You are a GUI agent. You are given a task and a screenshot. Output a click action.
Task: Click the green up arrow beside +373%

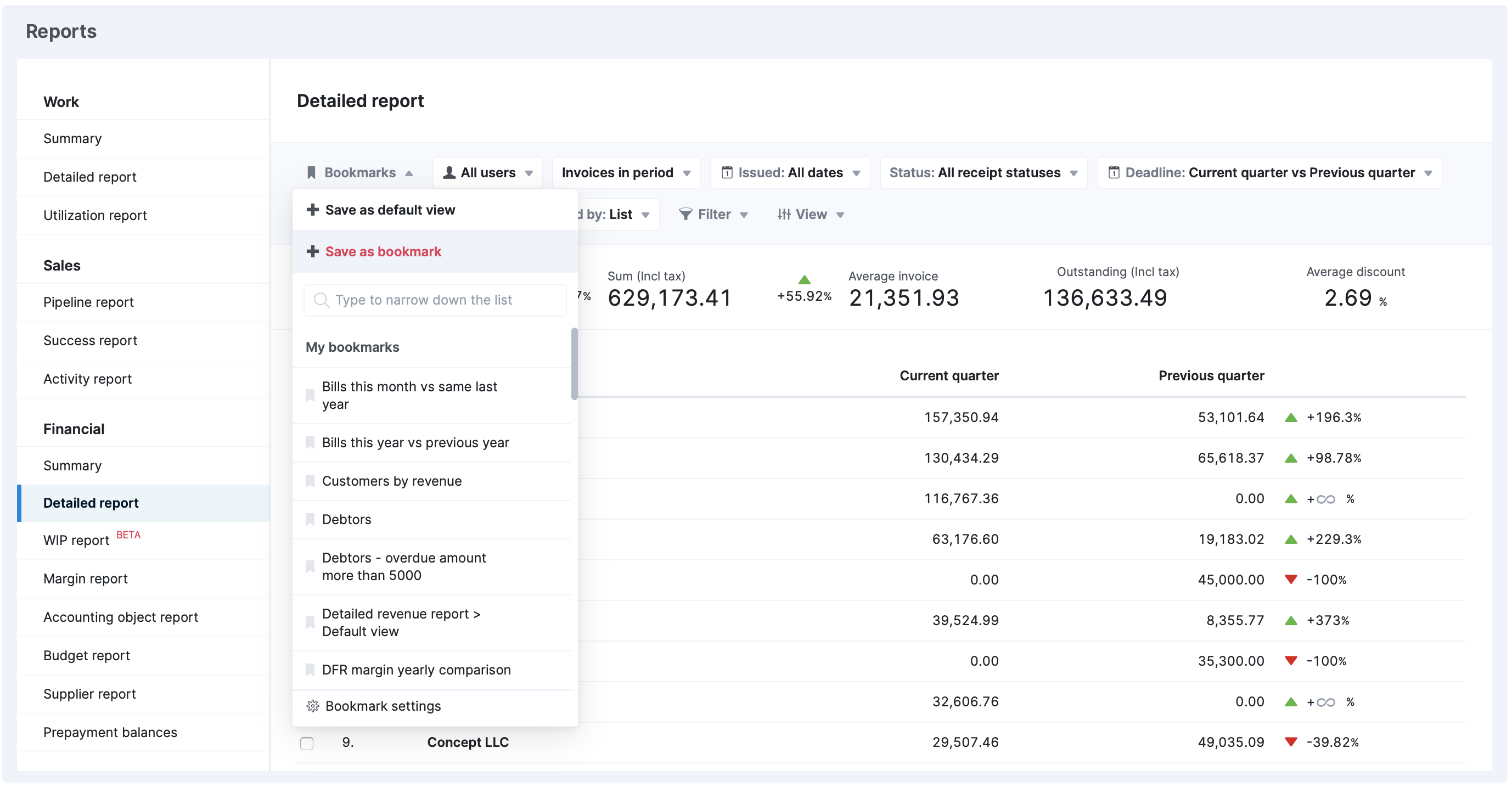[1290, 620]
